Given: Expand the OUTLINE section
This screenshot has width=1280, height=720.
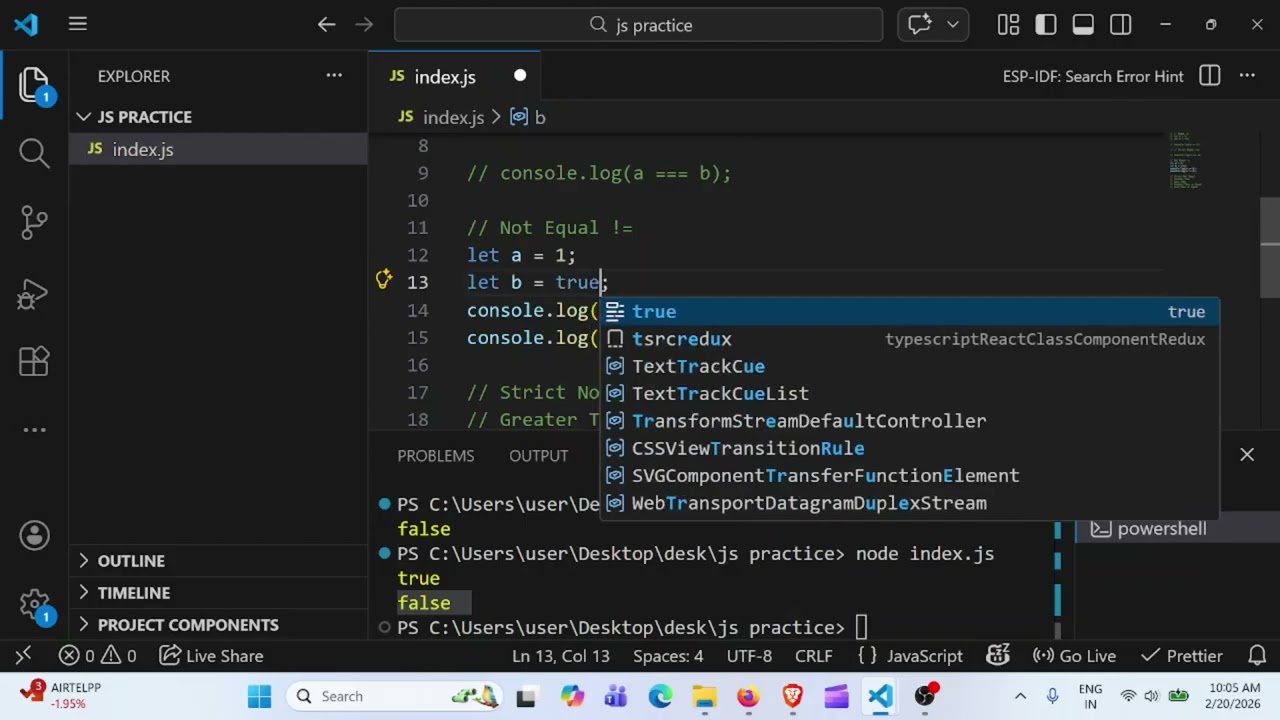Looking at the screenshot, I should tap(219, 561).
